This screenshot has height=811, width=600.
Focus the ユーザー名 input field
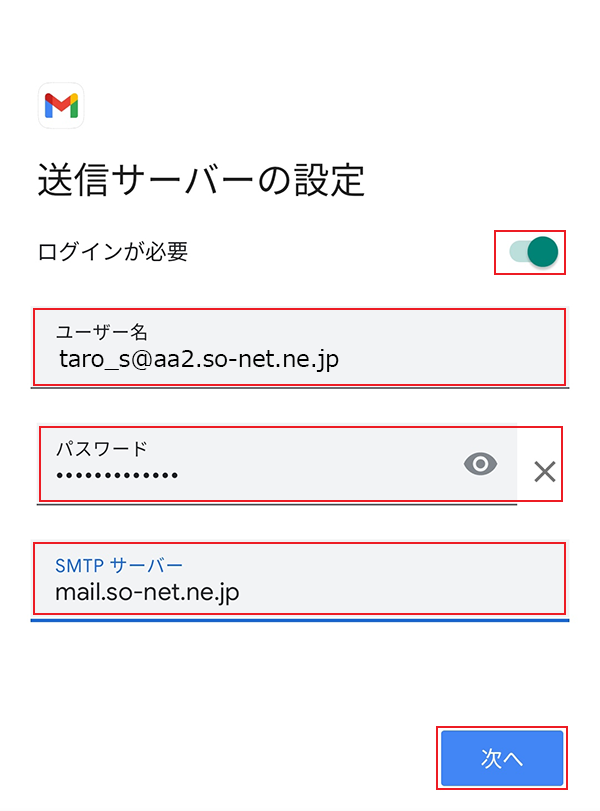coord(300,347)
